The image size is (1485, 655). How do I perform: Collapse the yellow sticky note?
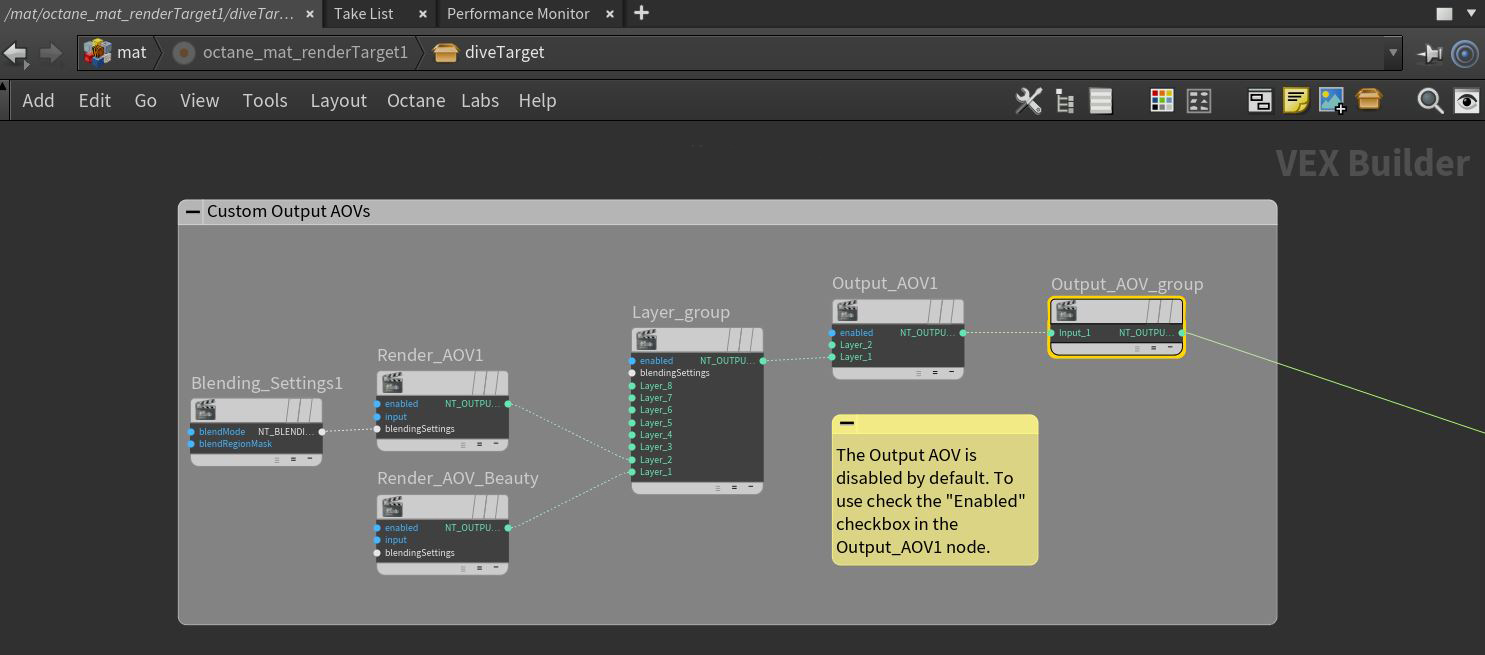pos(847,424)
